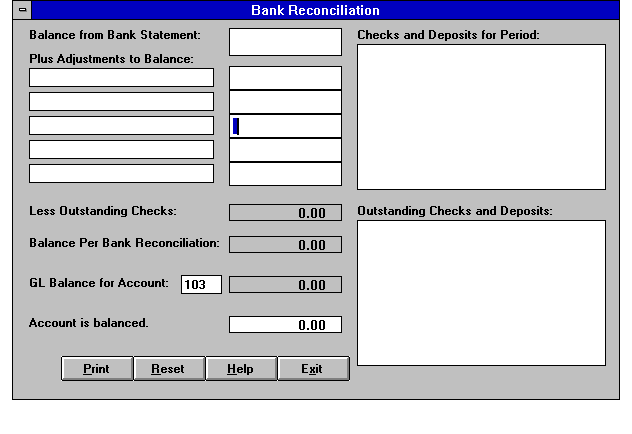The width and height of the screenshot is (632, 434).
Task: Click the Print button
Action: 96,369
